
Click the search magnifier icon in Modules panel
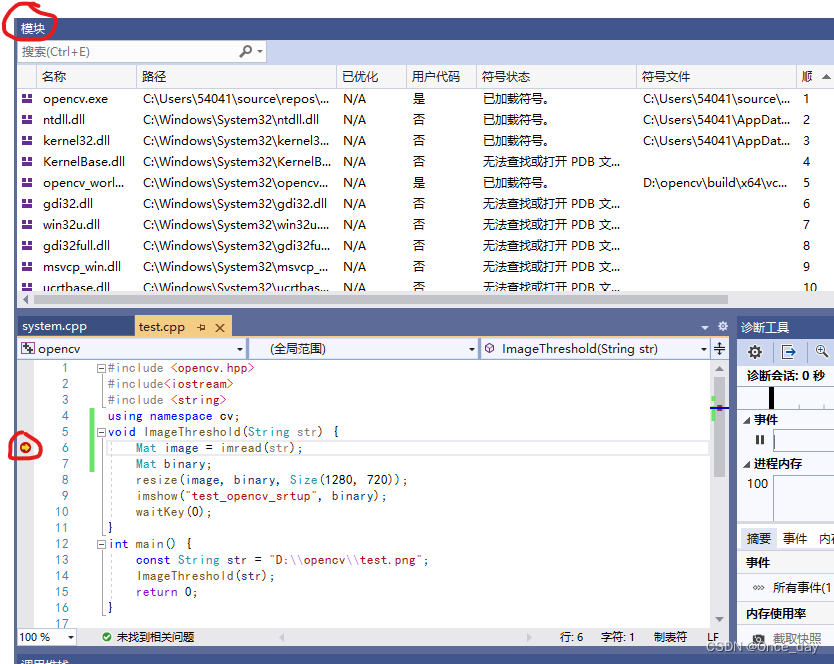pos(246,51)
